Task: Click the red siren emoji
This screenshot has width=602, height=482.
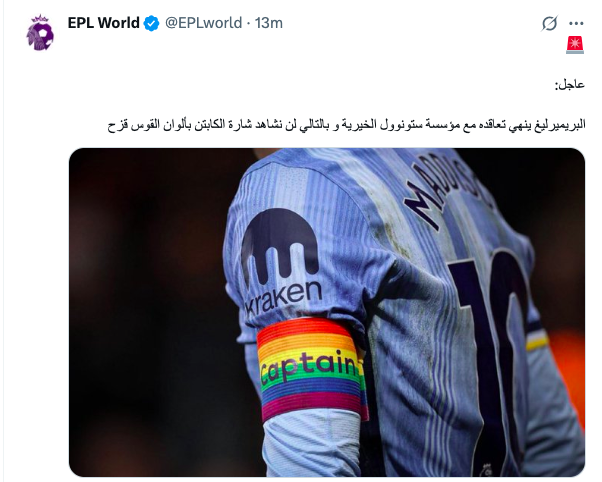Action: pos(575,45)
